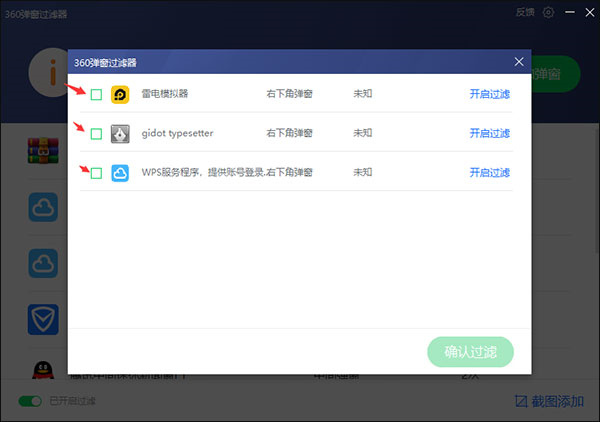Open settings gear in main window
Image resolution: width=600 pixels, height=422 pixels.
click(x=548, y=13)
